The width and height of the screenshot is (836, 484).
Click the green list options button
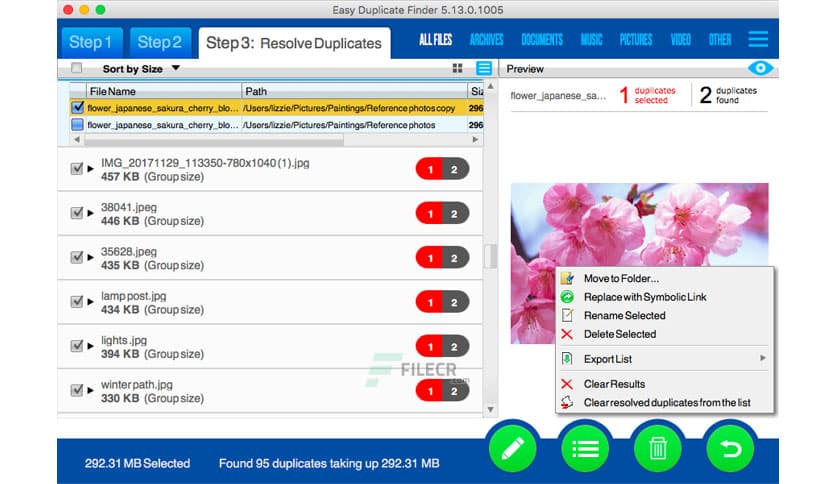click(585, 449)
